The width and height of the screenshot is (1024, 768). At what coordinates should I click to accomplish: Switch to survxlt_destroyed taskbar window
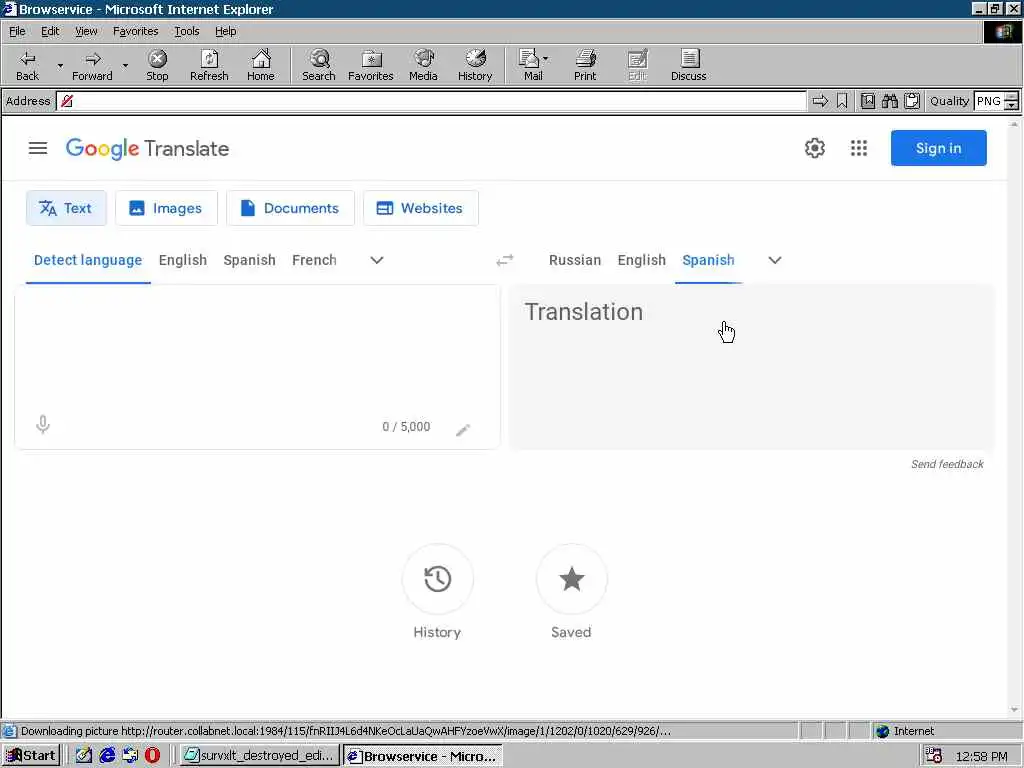[x=260, y=756]
